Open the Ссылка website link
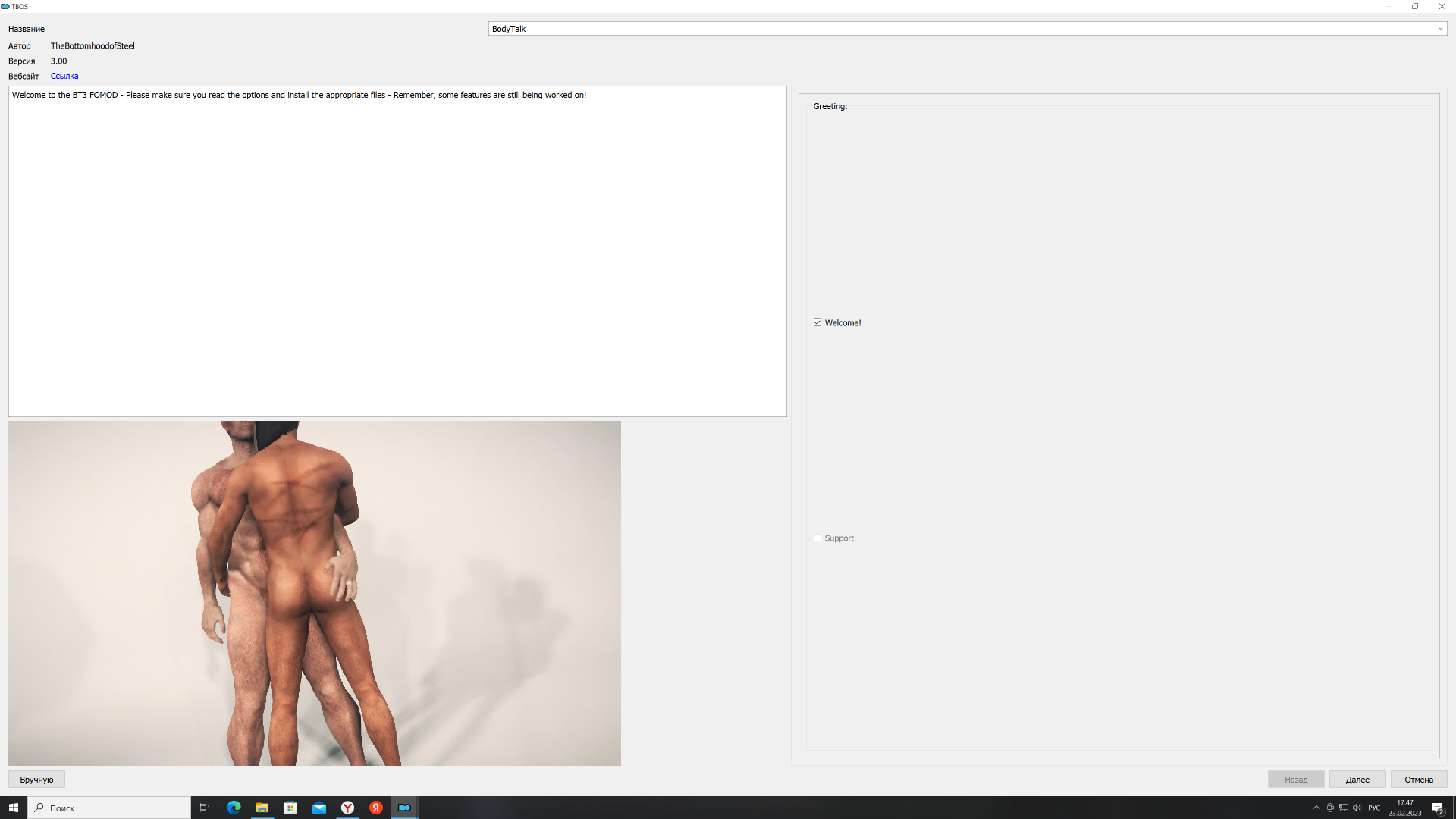The image size is (1456, 819). pos(64,76)
